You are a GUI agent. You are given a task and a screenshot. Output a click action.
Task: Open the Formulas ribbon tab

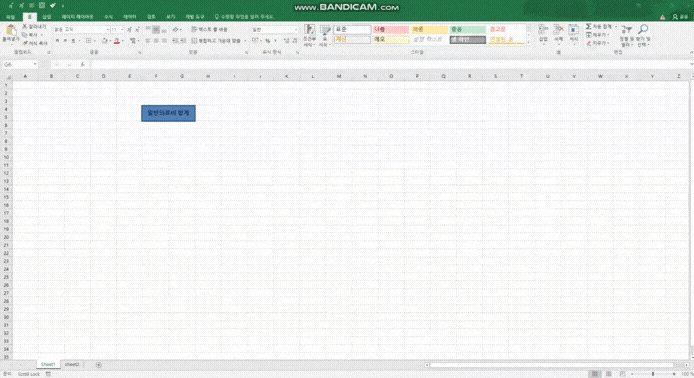point(108,17)
